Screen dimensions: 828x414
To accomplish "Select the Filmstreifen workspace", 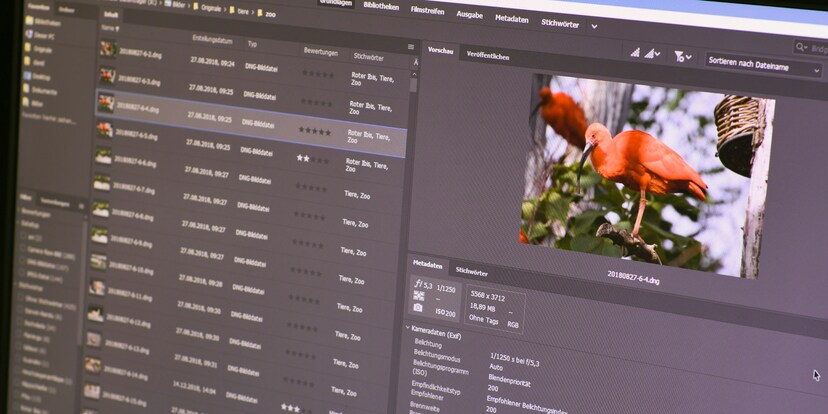I will [427, 11].
